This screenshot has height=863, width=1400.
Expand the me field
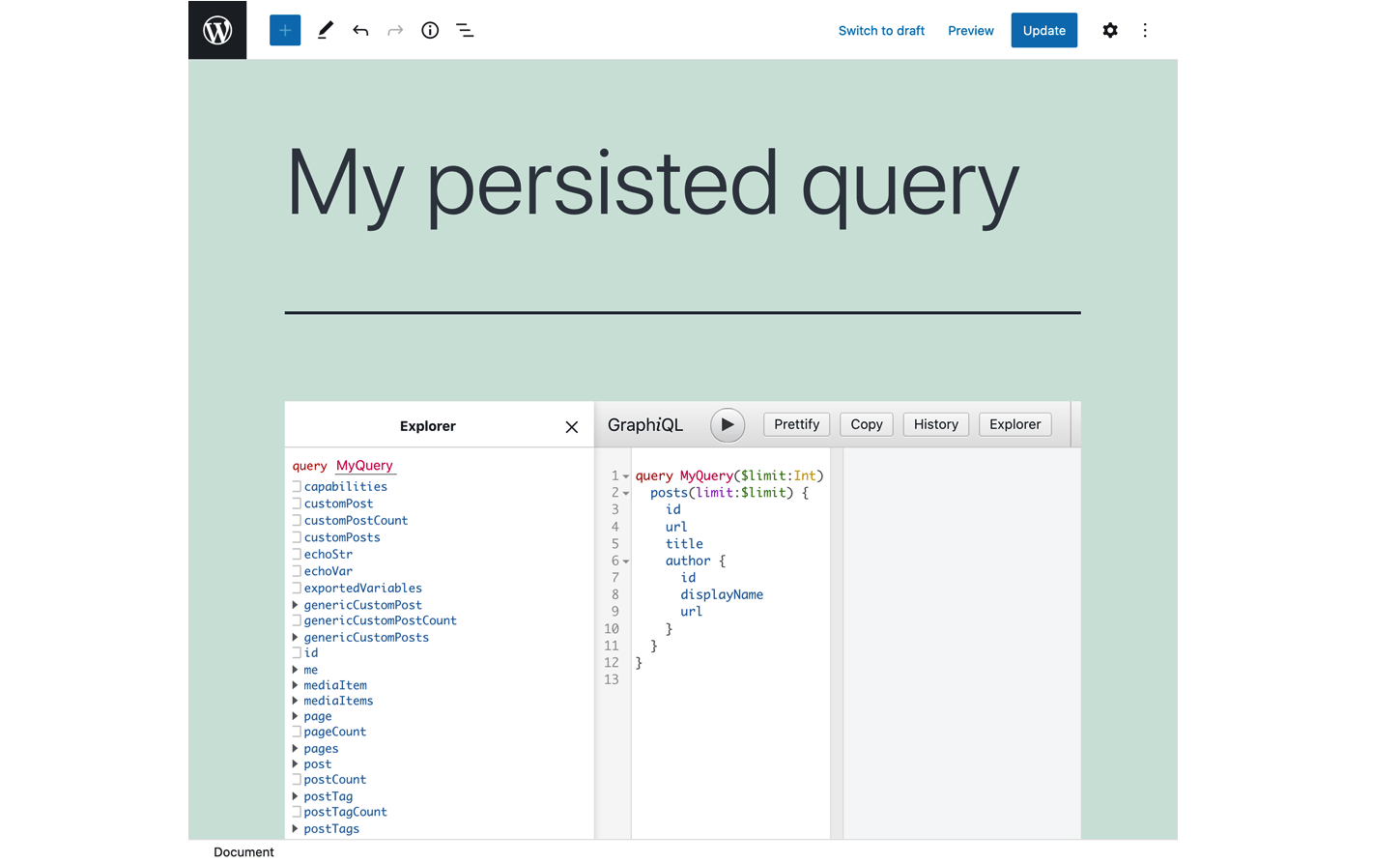[295, 670]
